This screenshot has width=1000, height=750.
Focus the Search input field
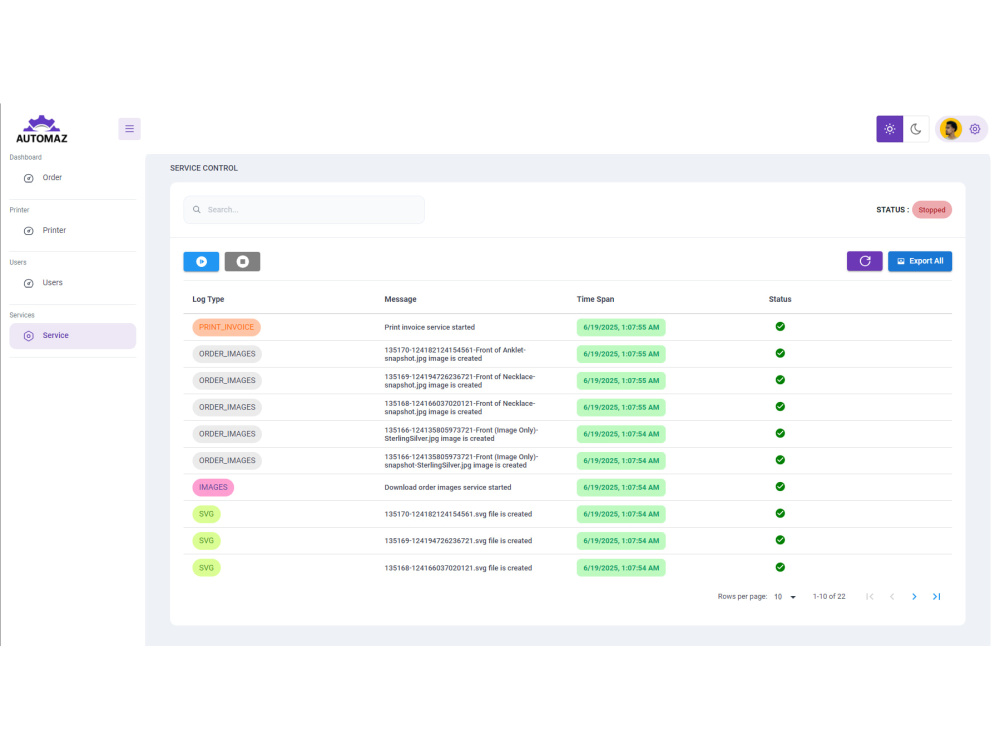tap(304, 209)
